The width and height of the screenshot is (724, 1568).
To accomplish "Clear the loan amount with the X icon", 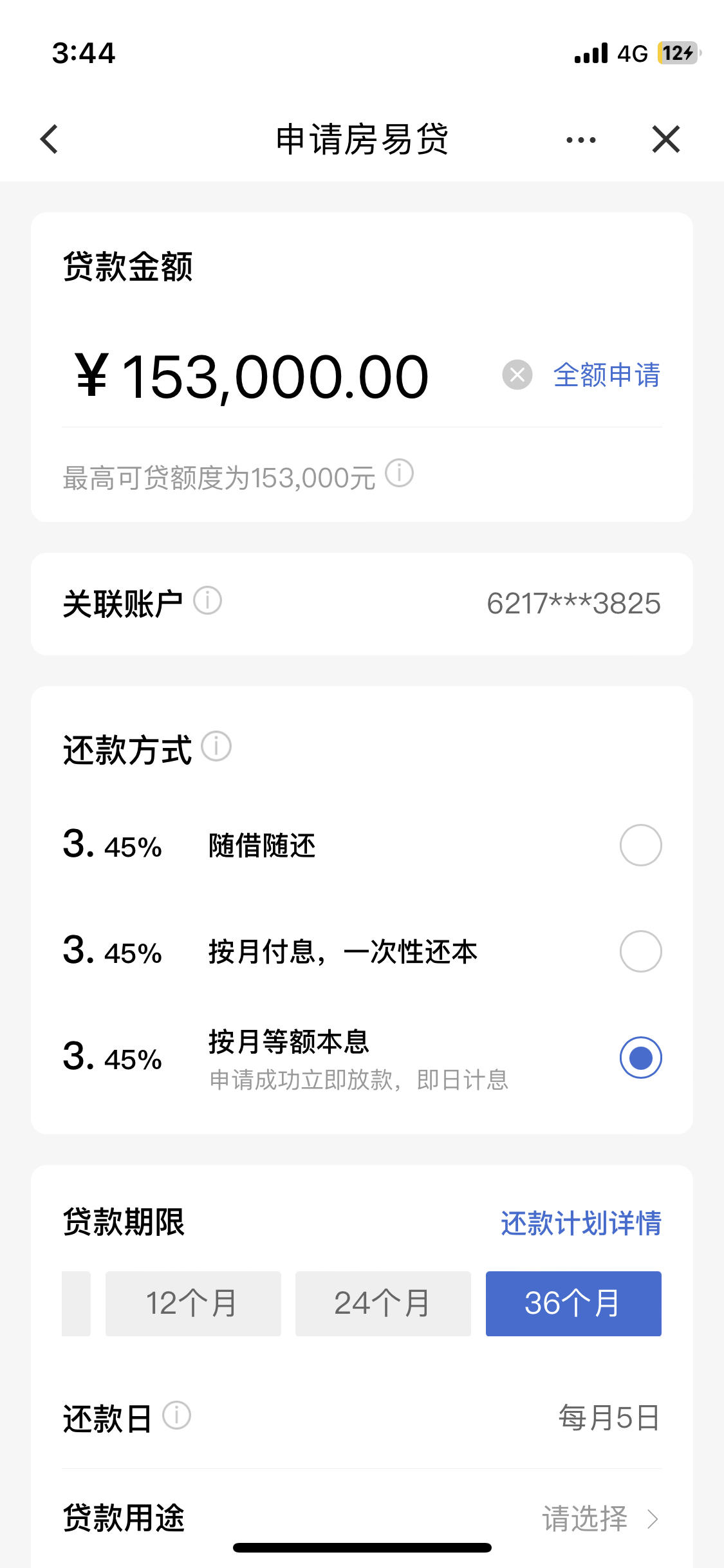I will (x=517, y=375).
